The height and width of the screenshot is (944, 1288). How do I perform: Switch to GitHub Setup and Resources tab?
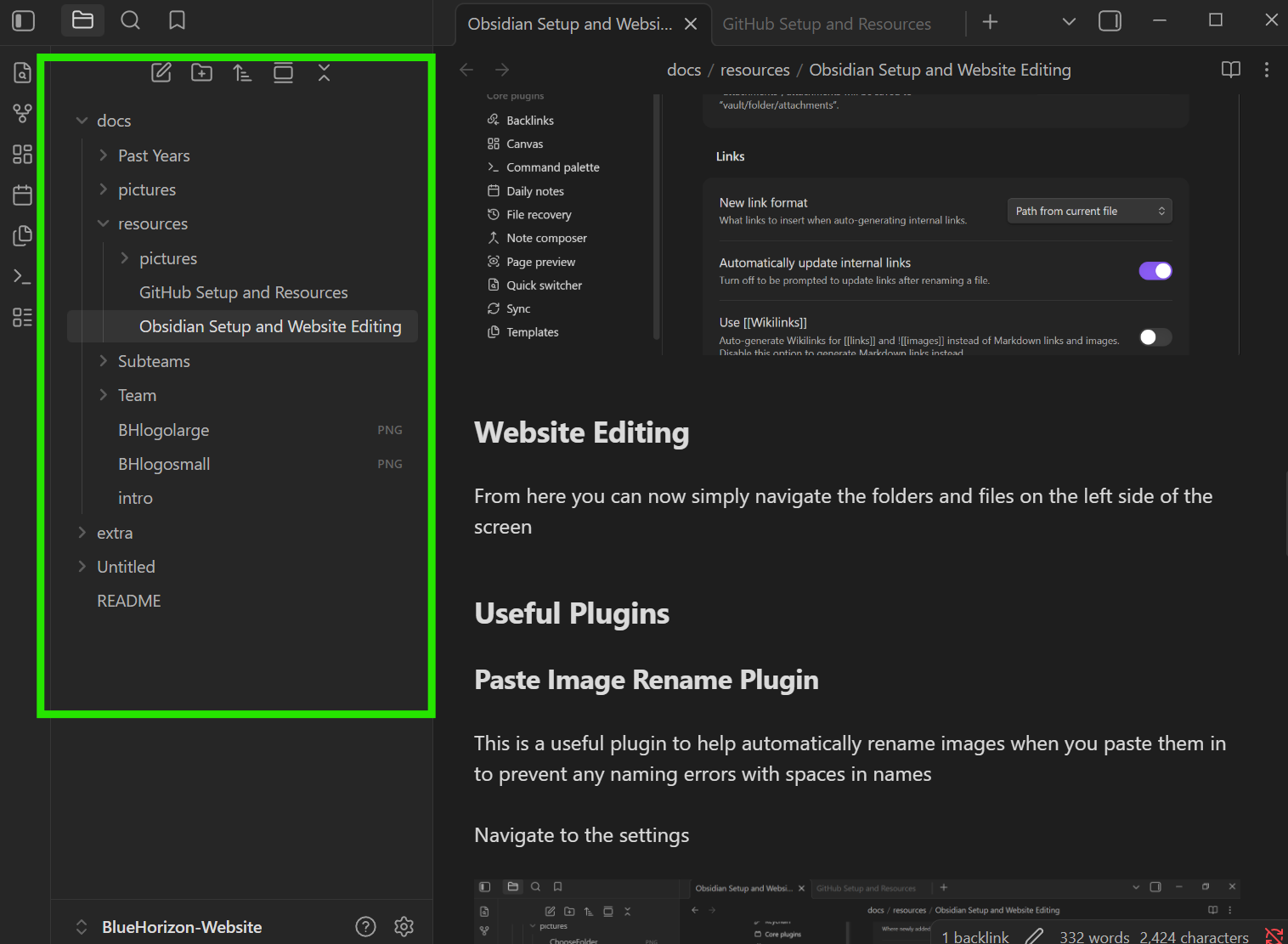click(x=827, y=24)
